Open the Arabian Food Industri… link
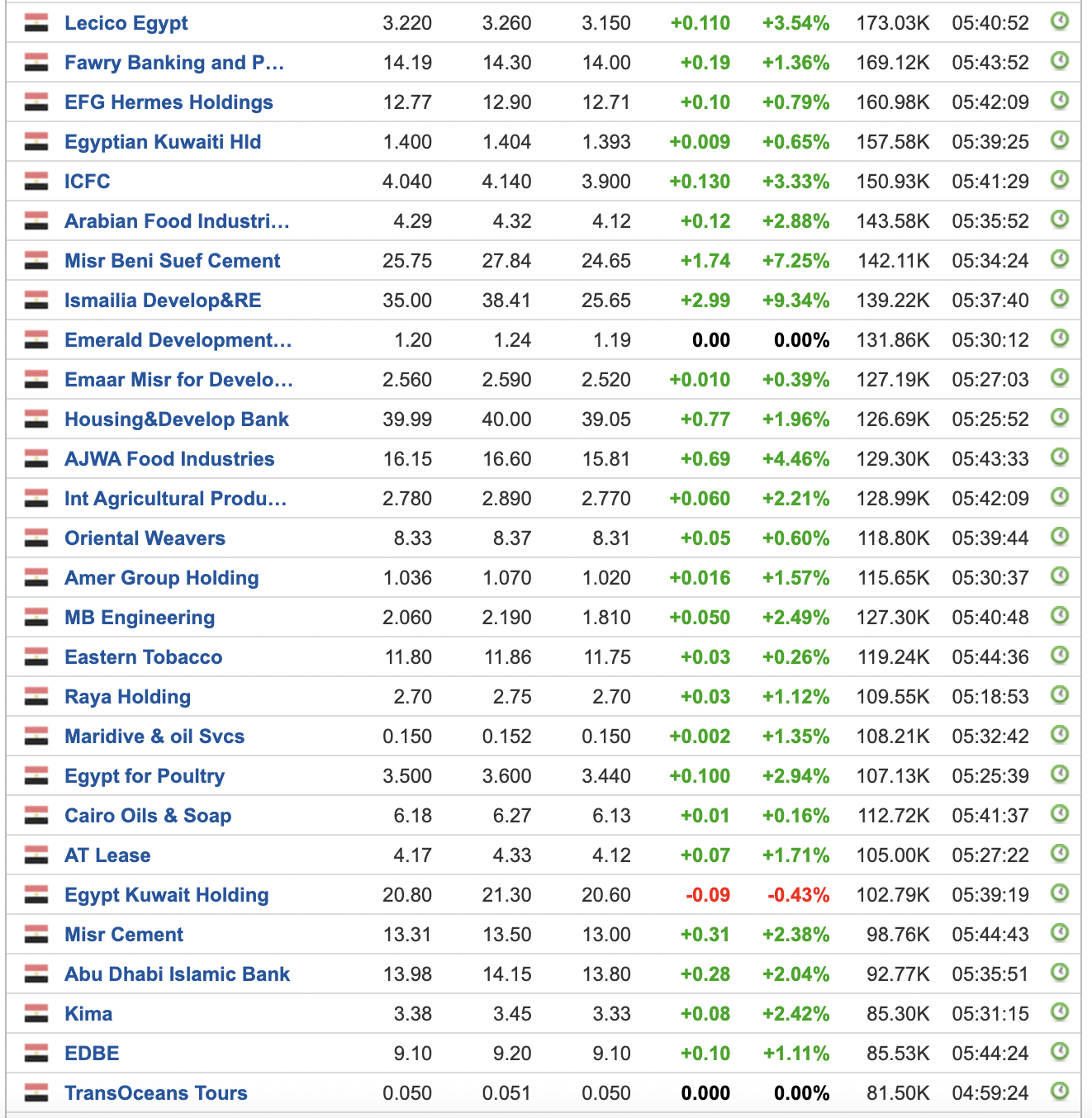 pyautogui.click(x=177, y=221)
